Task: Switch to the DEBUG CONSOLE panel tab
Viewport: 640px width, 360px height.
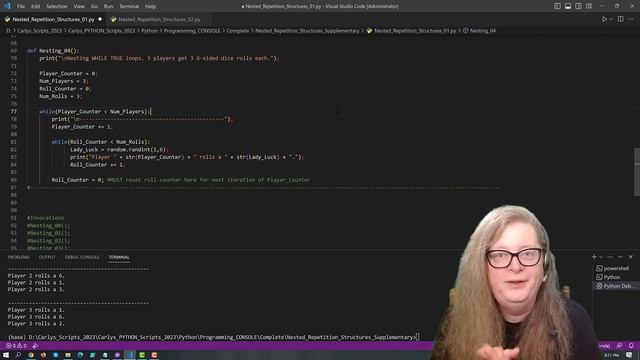Action: pyautogui.click(x=82, y=258)
